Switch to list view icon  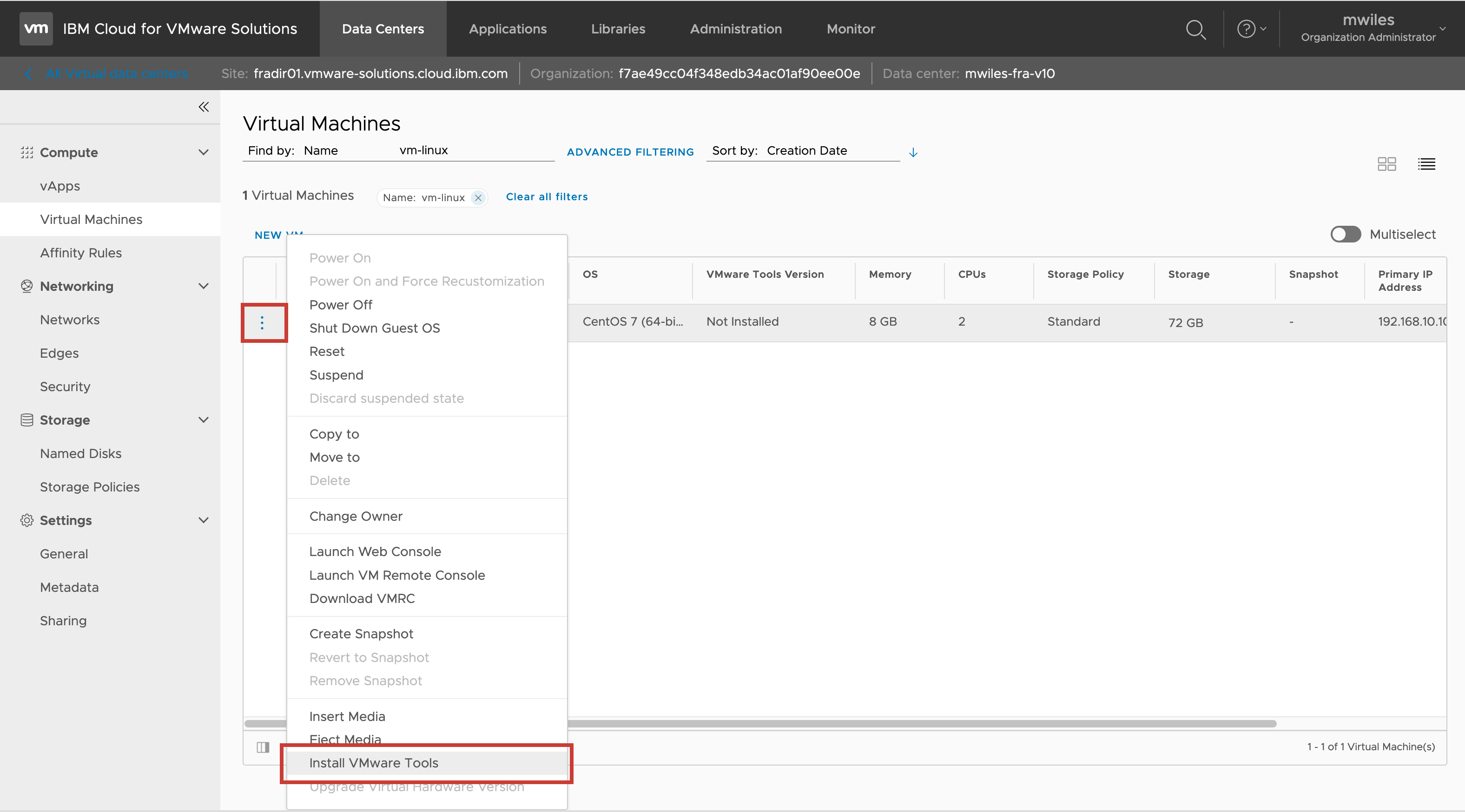1426,164
